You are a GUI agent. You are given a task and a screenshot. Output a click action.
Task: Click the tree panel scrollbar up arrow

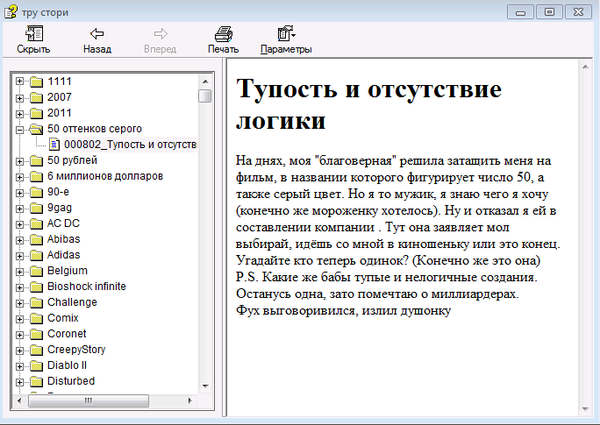(205, 80)
